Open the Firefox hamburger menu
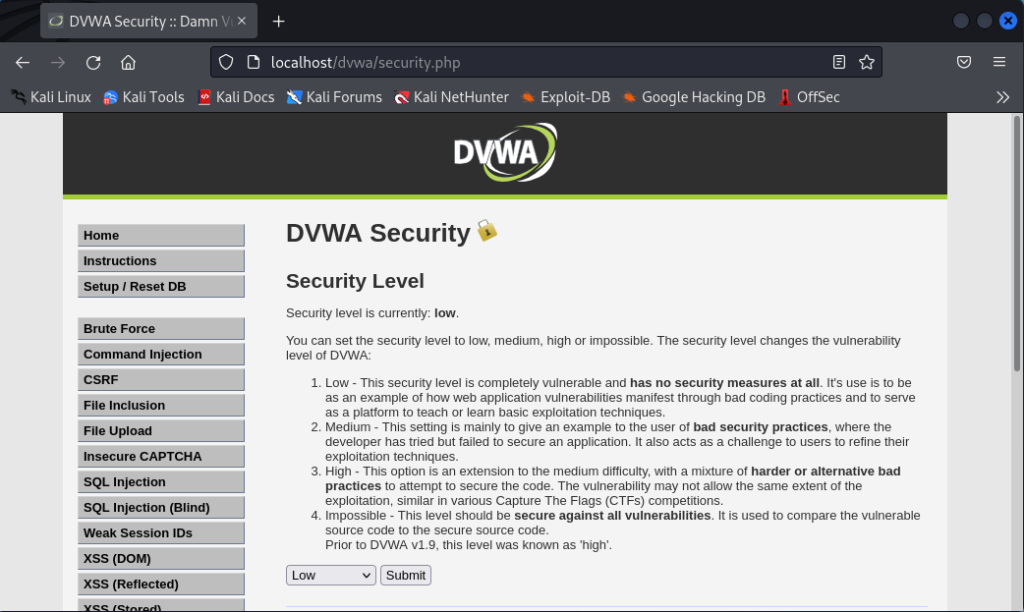Screen dimensions: 1024x612 click(x=999, y=62)
